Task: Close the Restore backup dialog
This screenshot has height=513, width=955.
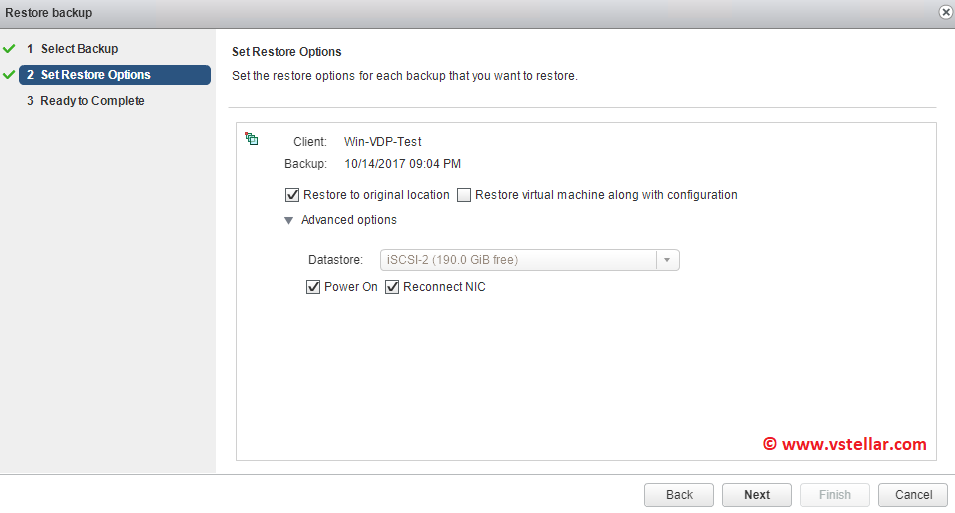Action: coord(945,12)
